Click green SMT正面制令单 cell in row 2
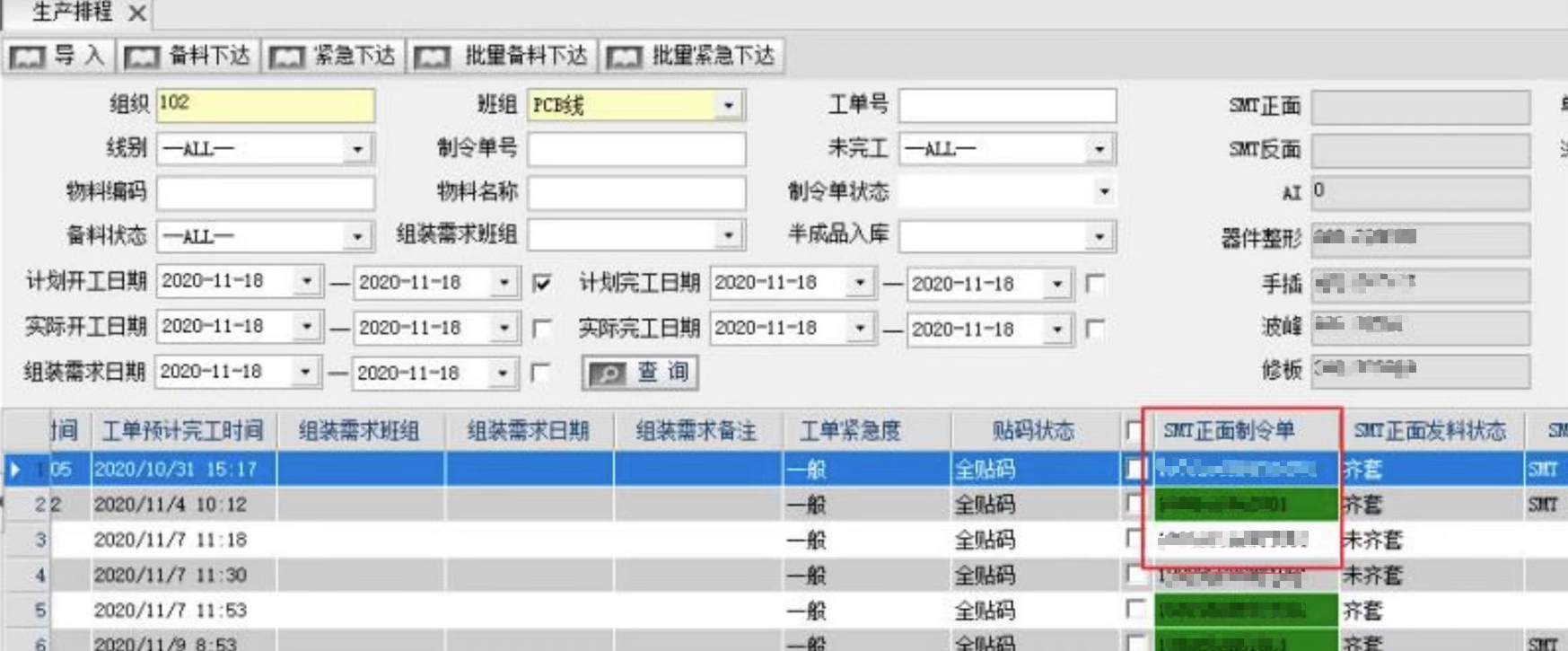This screenshot has width=1568, height=651. (x=1246, y=505)
